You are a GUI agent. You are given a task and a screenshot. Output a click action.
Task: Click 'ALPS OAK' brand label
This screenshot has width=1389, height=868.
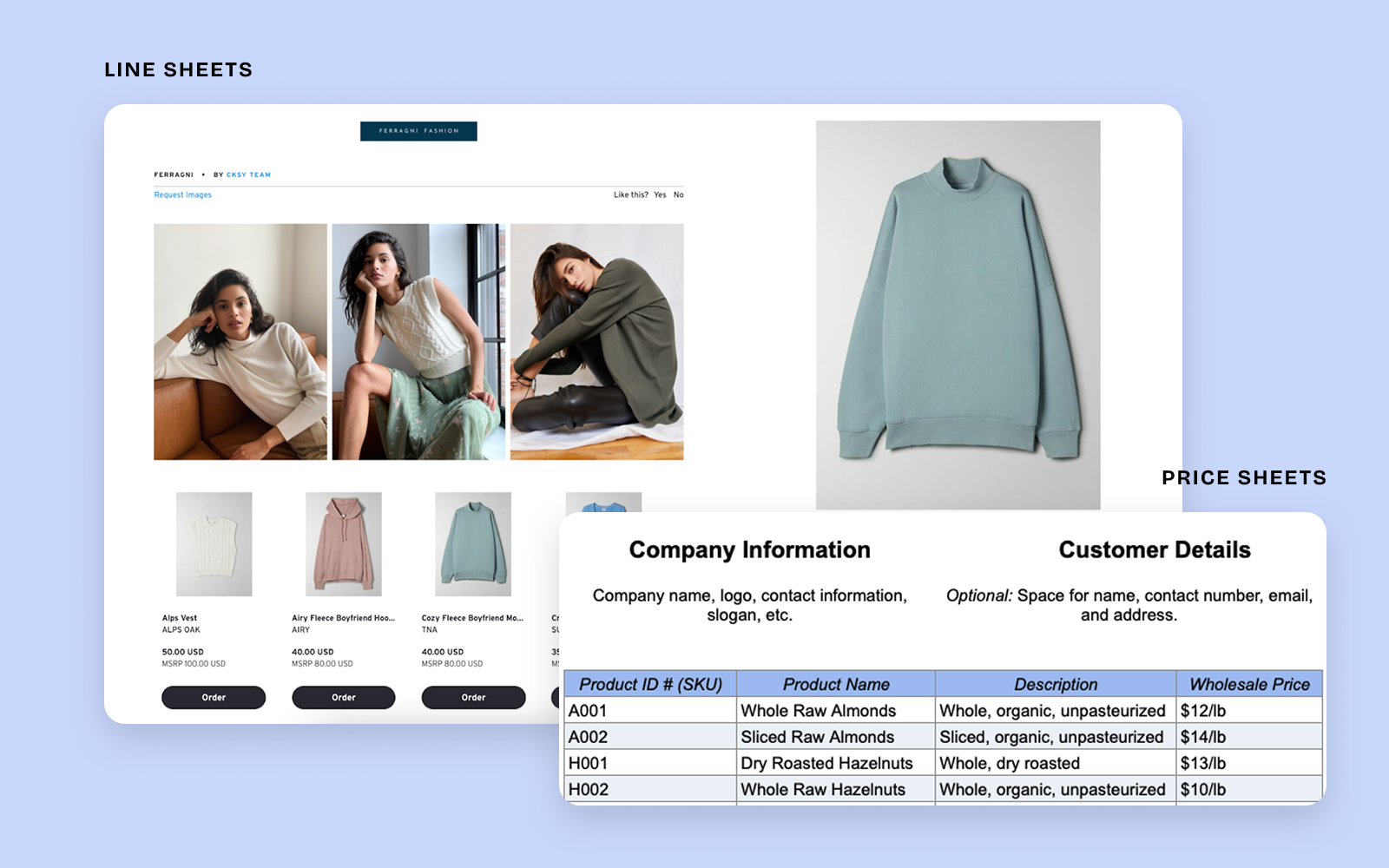coord(181,630)
